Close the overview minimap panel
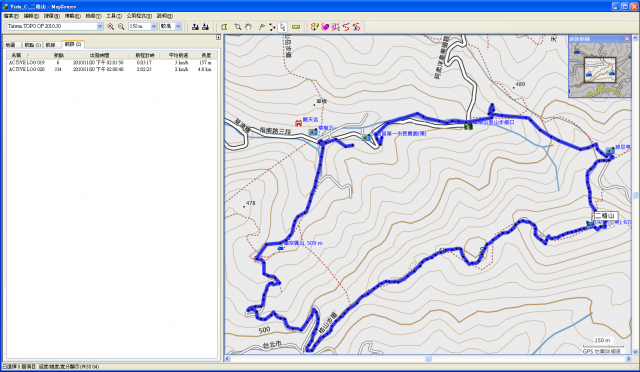The height and width of the screenshot is (372, 640). coord(627,39)
